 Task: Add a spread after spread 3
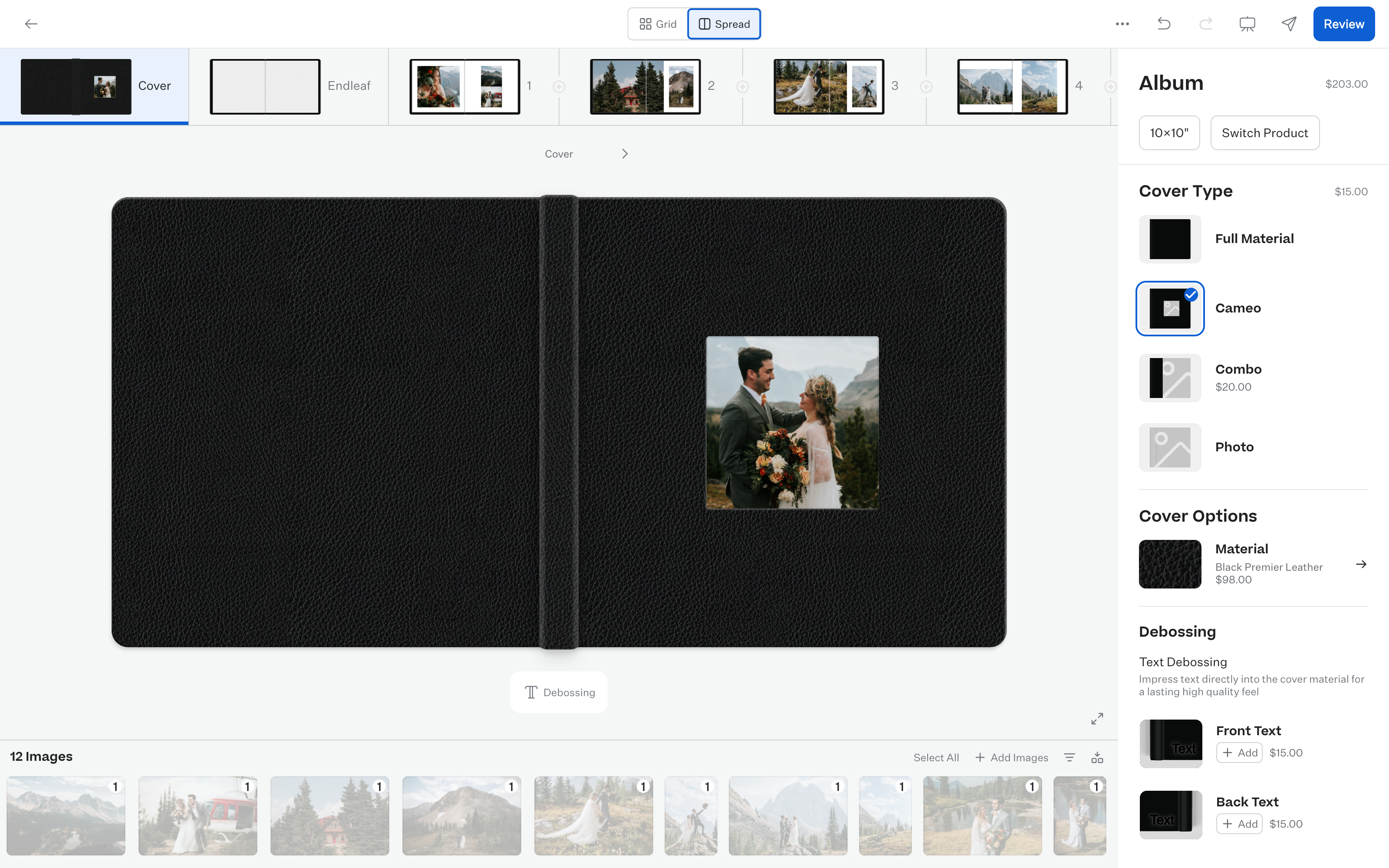point(926,87)
